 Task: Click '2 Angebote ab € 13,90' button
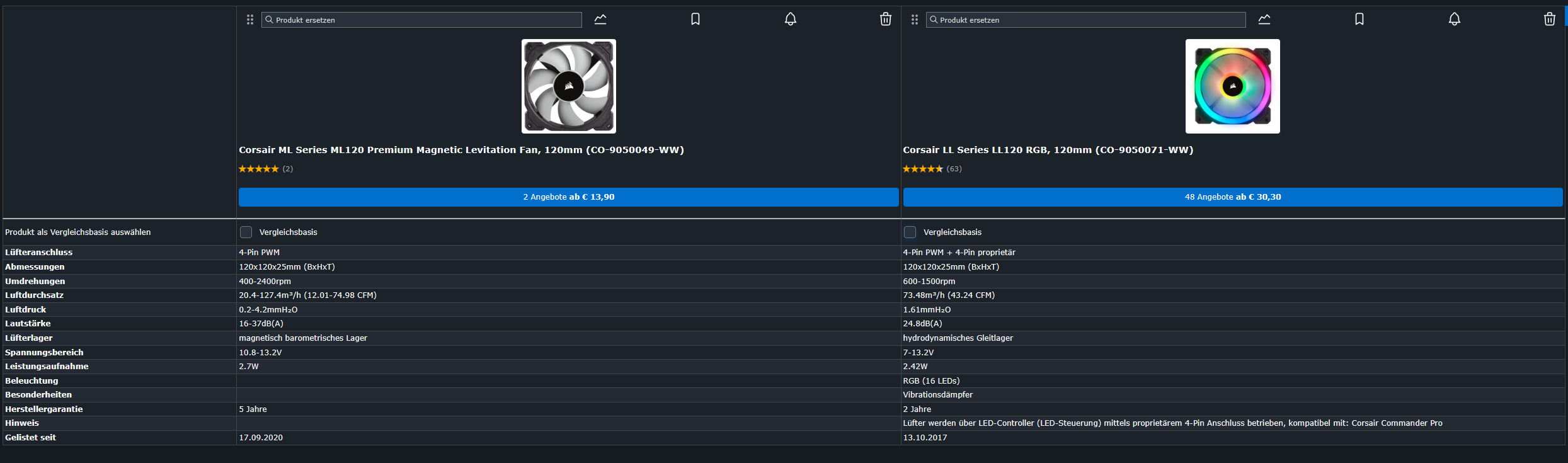(569, 197)
